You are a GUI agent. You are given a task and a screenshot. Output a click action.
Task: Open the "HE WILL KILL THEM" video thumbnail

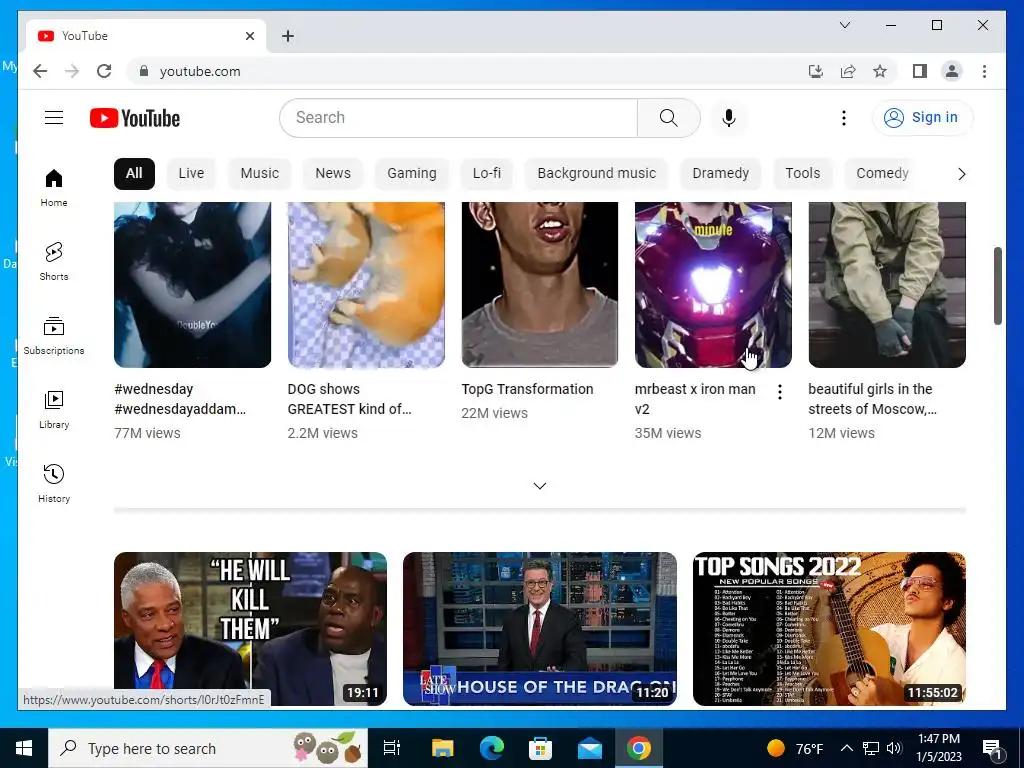coord(250,629)
